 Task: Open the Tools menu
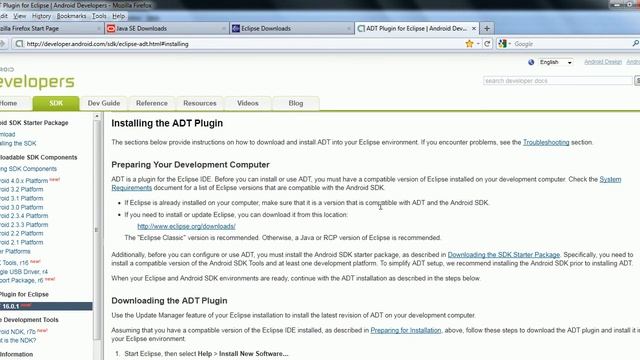[x=99, y=16]
